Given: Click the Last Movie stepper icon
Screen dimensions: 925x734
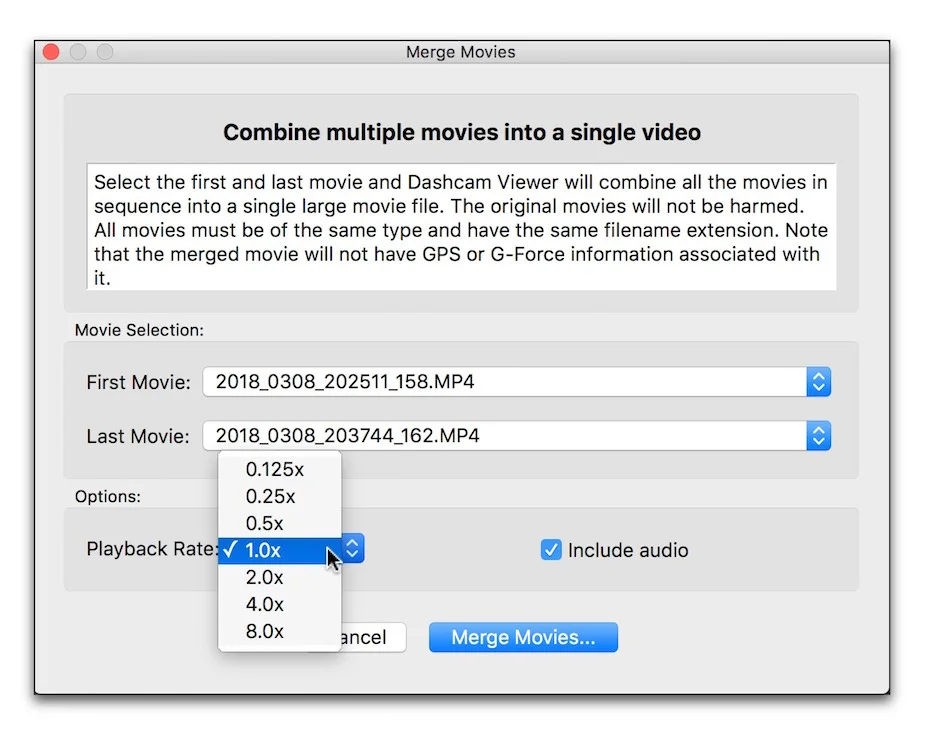Looking at the screenshot, I should pos(817,435).
